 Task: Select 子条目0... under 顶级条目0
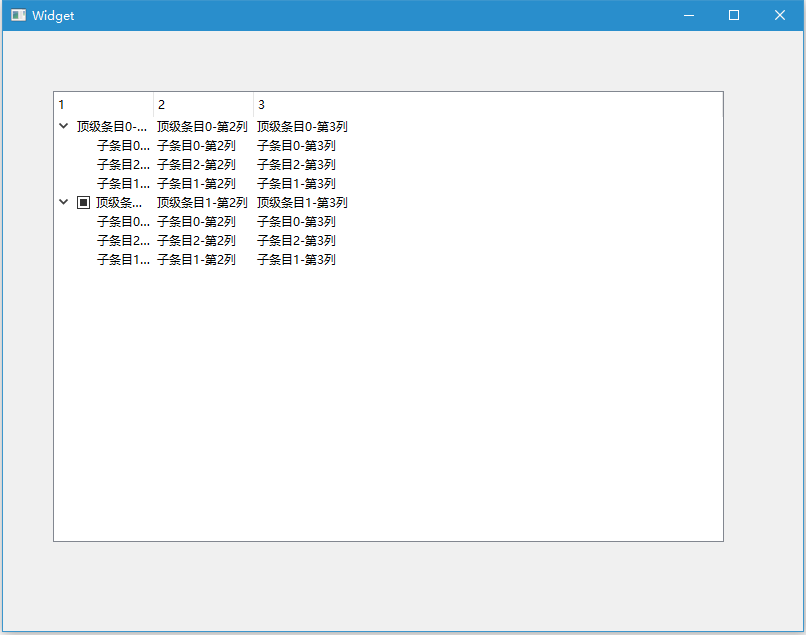[123, 146]
